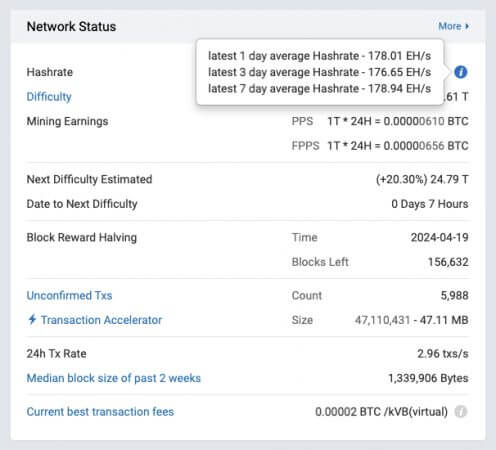Click the FPPS mining earnings value
Image resolution: width=496 pixels, height=450 pixels.
pyautogui.click(x=398, y=146)
